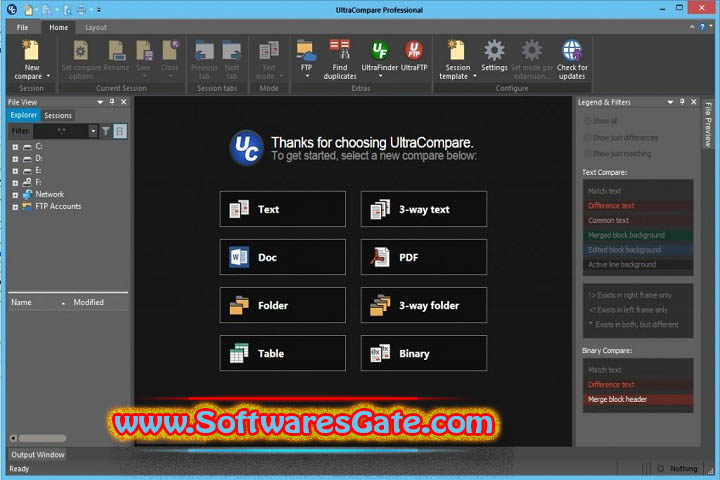
Task: Go to Previous tab icon
Action: 204,51
